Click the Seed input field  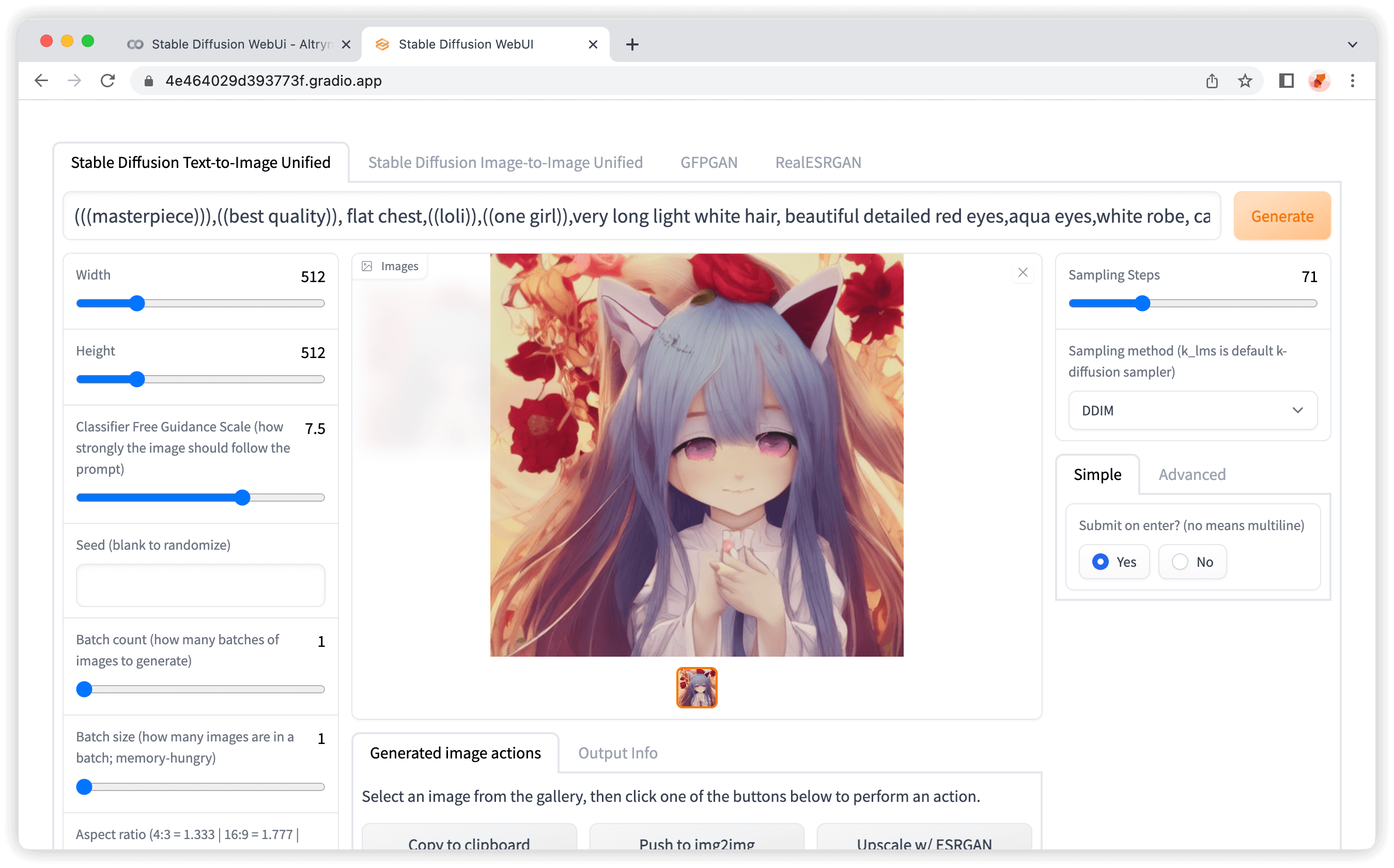[x=200, y=585]
